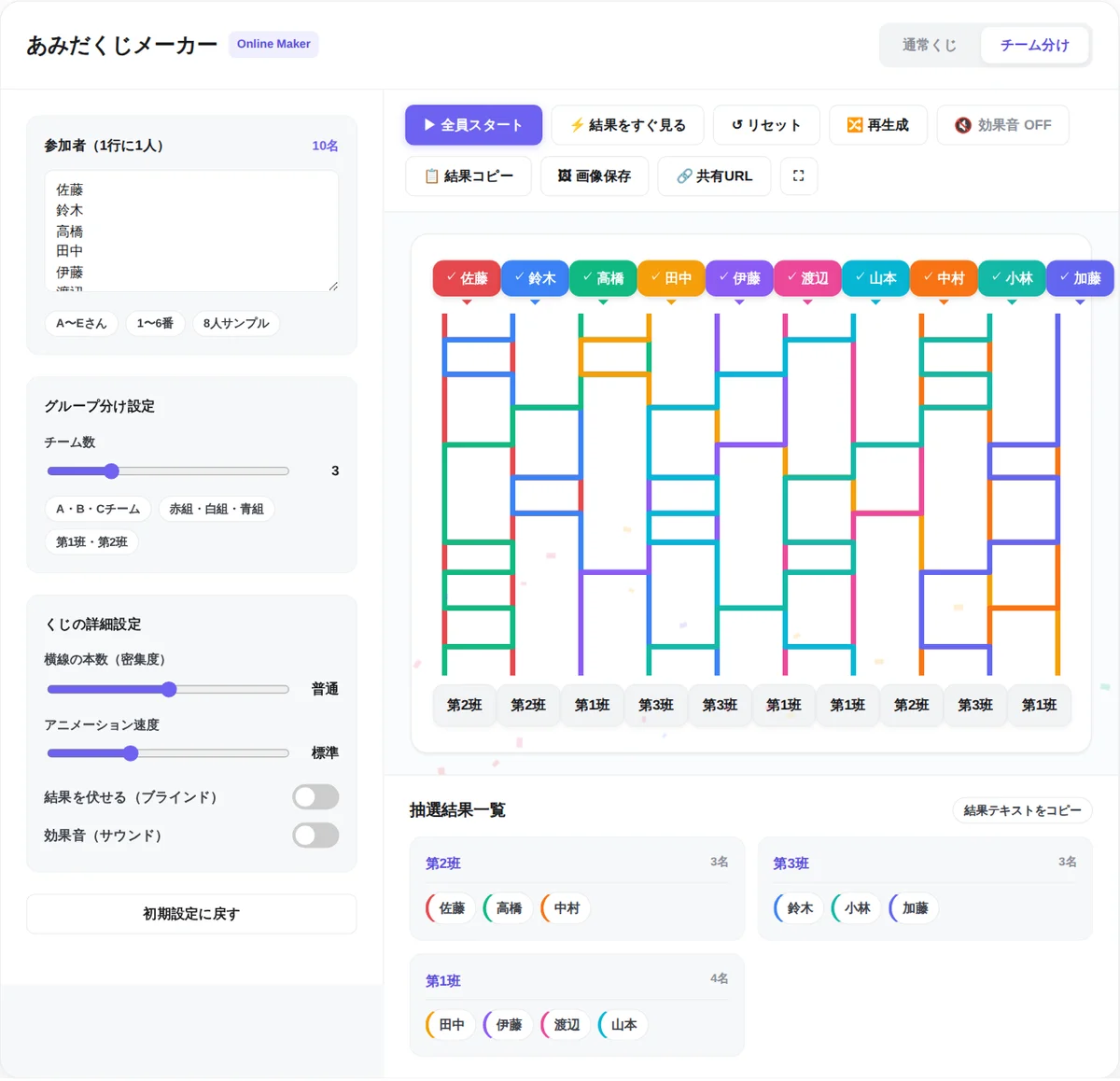Image resolution: width=1120 pixels, height=1081 pixels.
Task: Click the 第2班 result card heading
Action: (443, 863)
